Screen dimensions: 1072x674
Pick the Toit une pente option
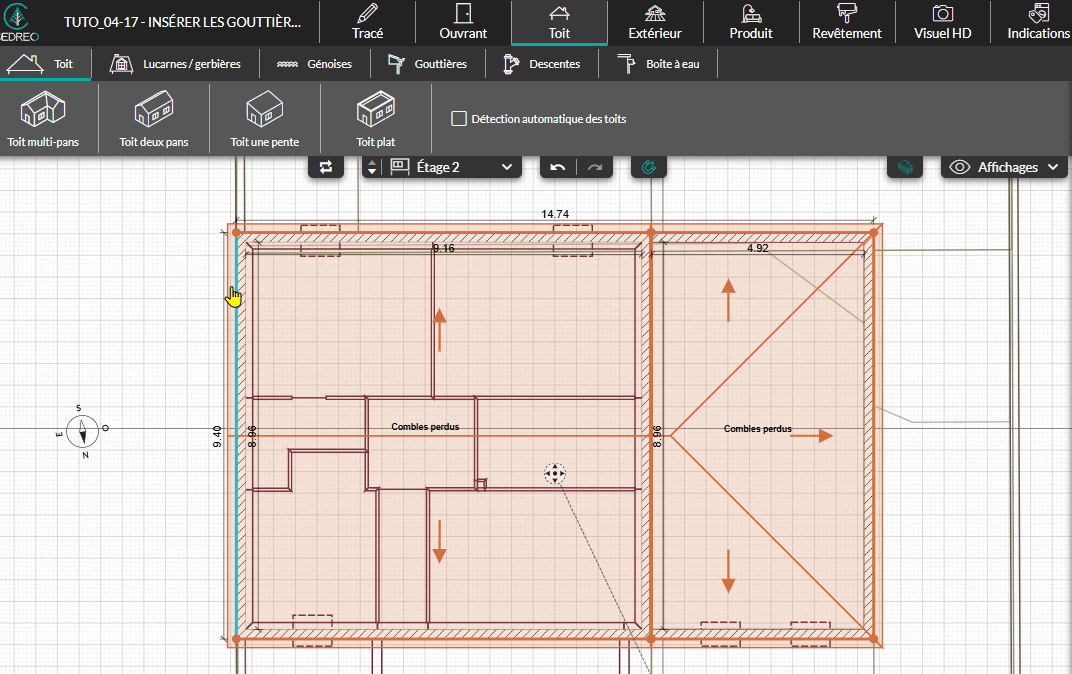pyautogui.click(x=265, y=119)
